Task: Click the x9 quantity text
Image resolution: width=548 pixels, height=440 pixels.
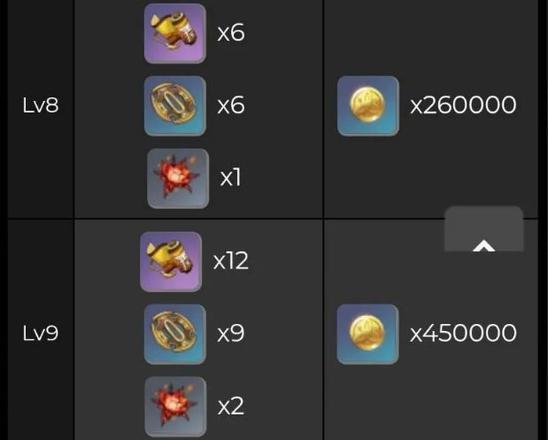Action: [x=231, y=333]
